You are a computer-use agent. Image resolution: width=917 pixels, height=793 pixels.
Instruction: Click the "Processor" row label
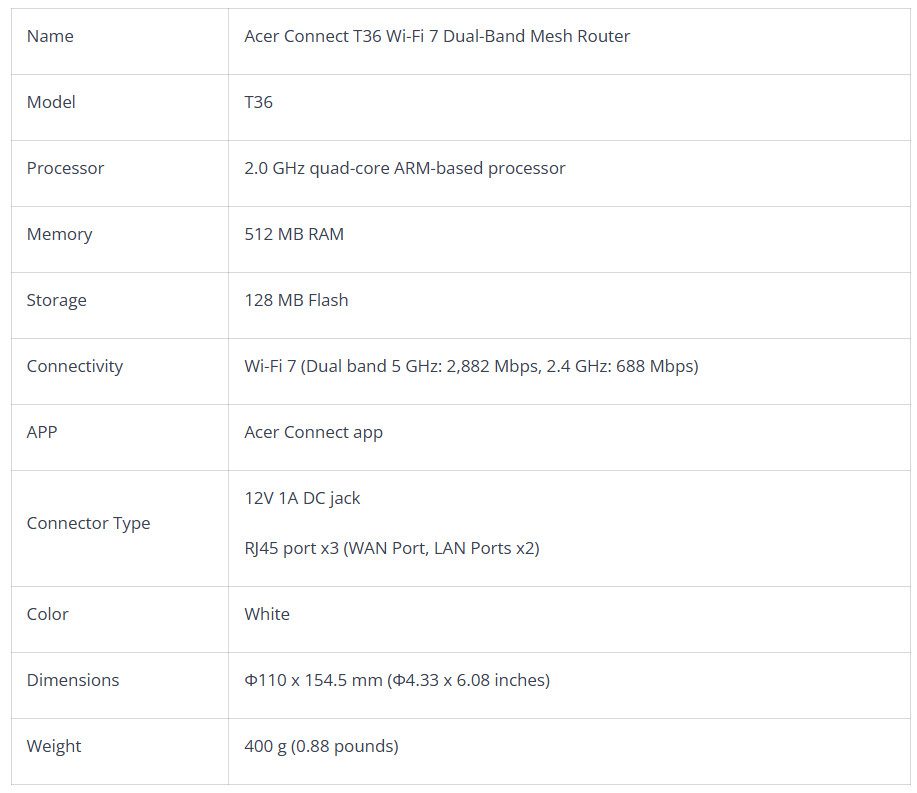(x=65, y=169)
